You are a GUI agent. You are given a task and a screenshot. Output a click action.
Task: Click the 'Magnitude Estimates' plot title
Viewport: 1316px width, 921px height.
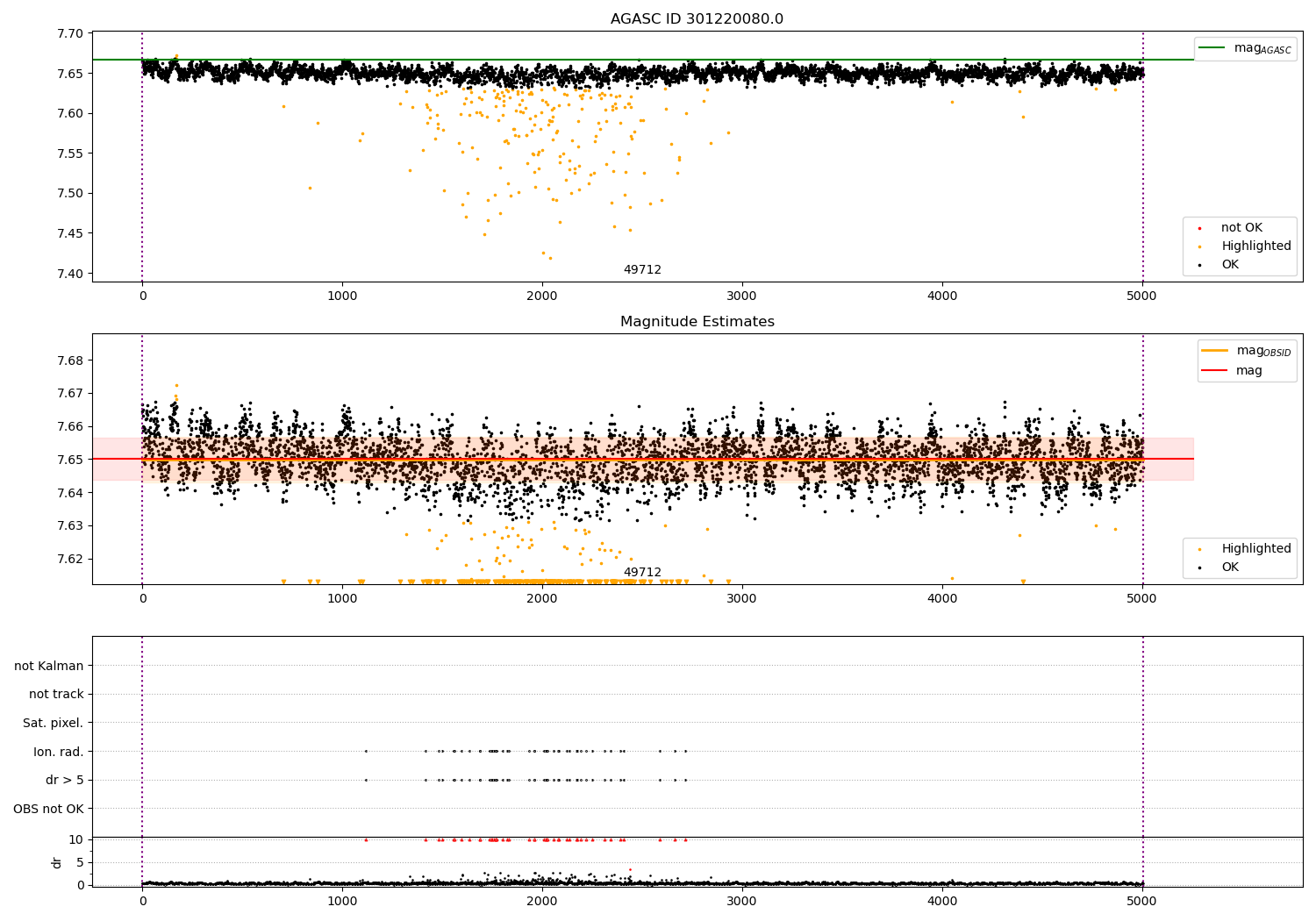(697, 322)
